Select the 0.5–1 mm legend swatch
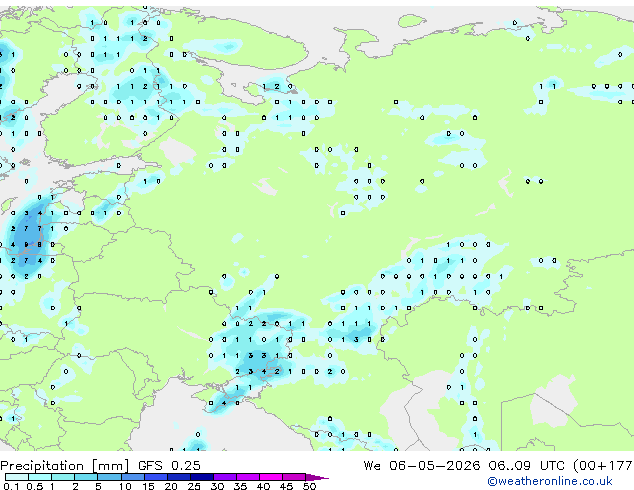Image resolution: width=634 pixels, height=490 pixels. click(40, 477)
